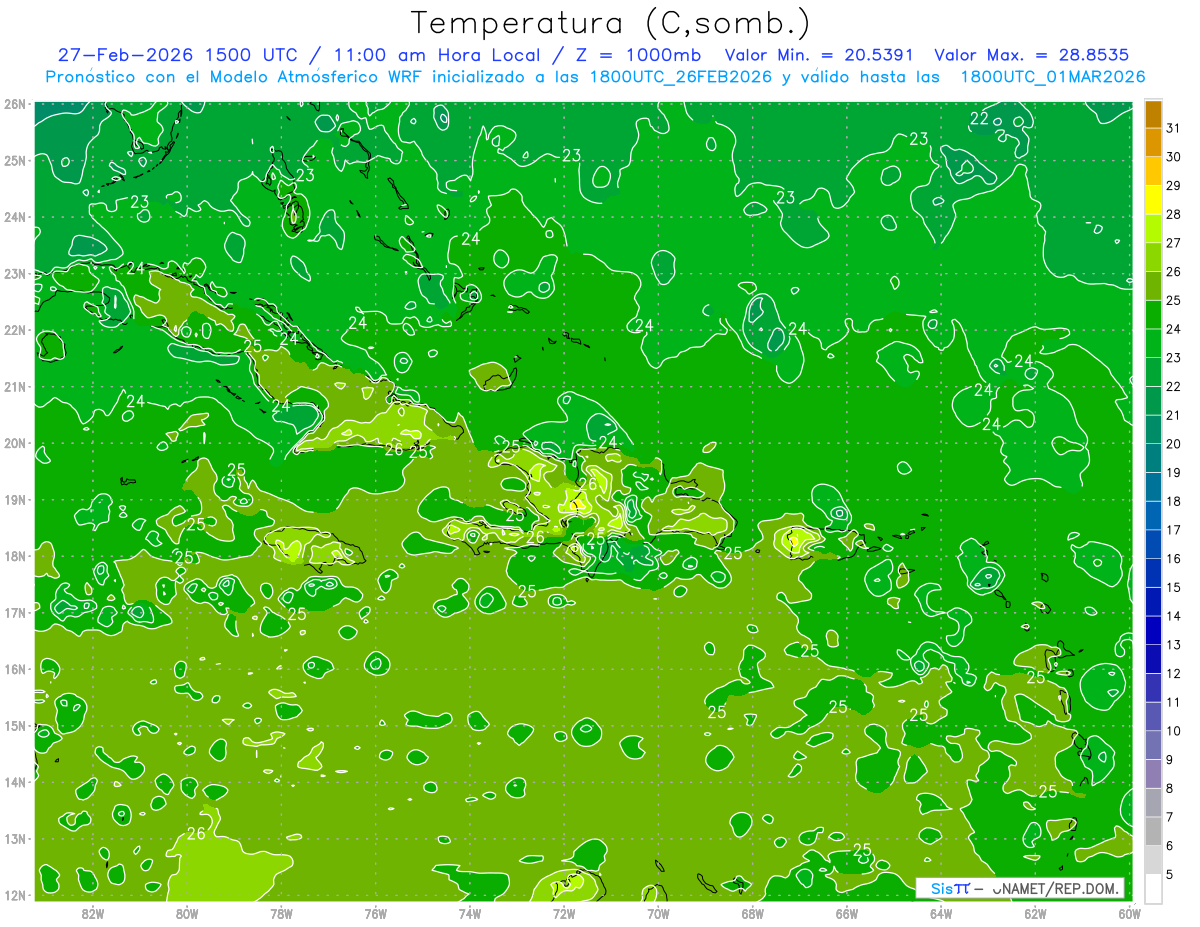The image size is (1200, 927).
Task: Click the colorbar legend label 20
Action: coord(1174,444)
